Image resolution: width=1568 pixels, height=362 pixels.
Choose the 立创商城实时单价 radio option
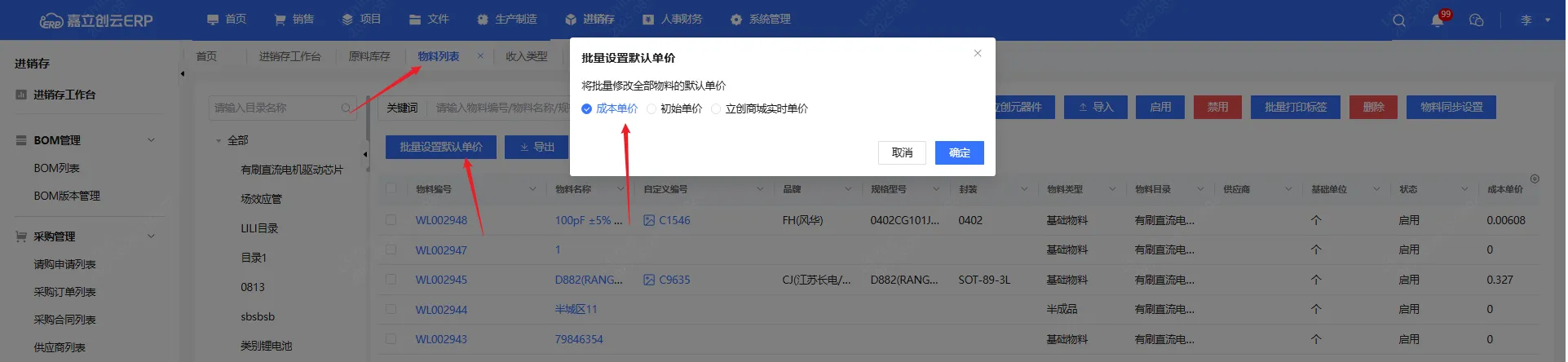click(x=716, y=108)
